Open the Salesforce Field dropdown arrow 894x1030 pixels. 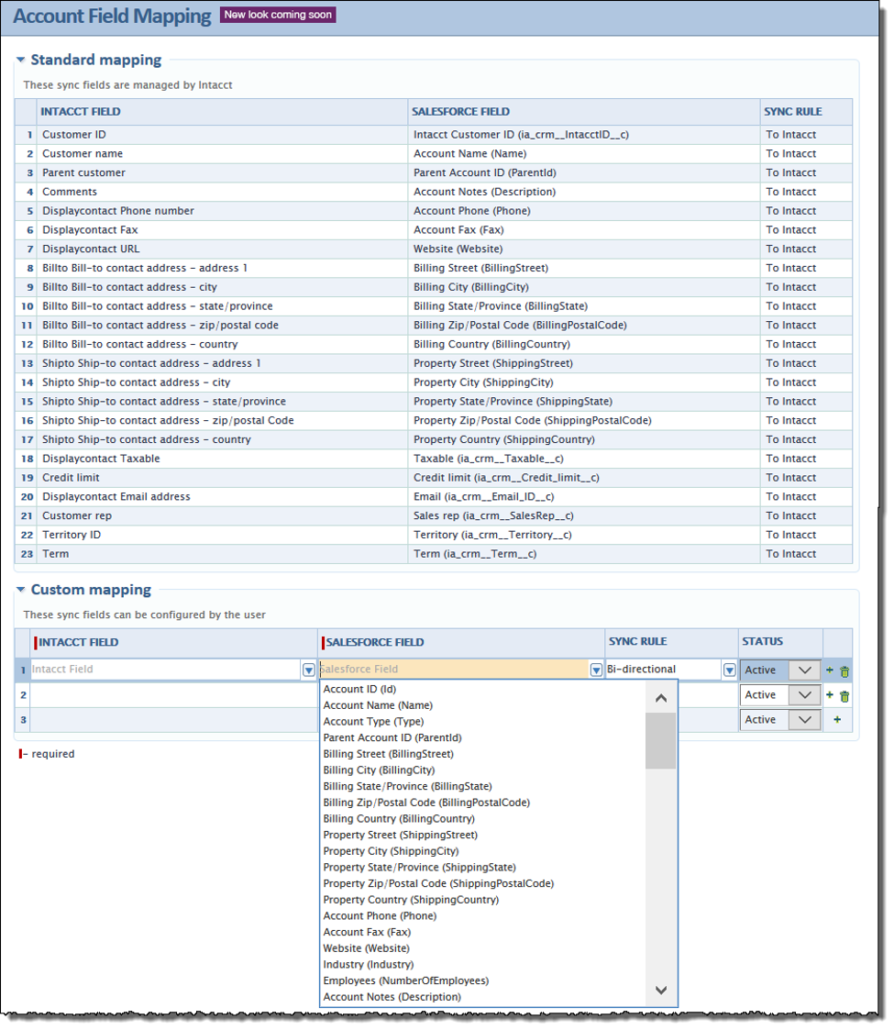596,670
